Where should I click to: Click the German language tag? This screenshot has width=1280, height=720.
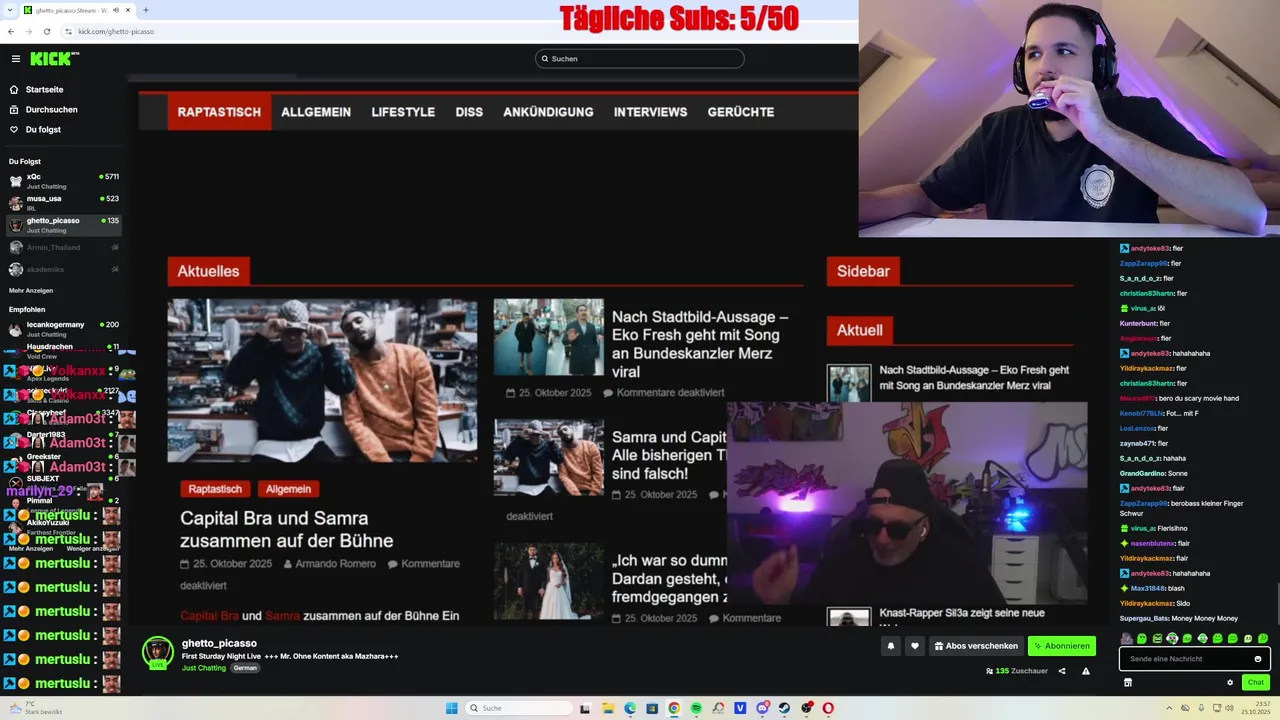pyautogui.click(x=245, y=668)
